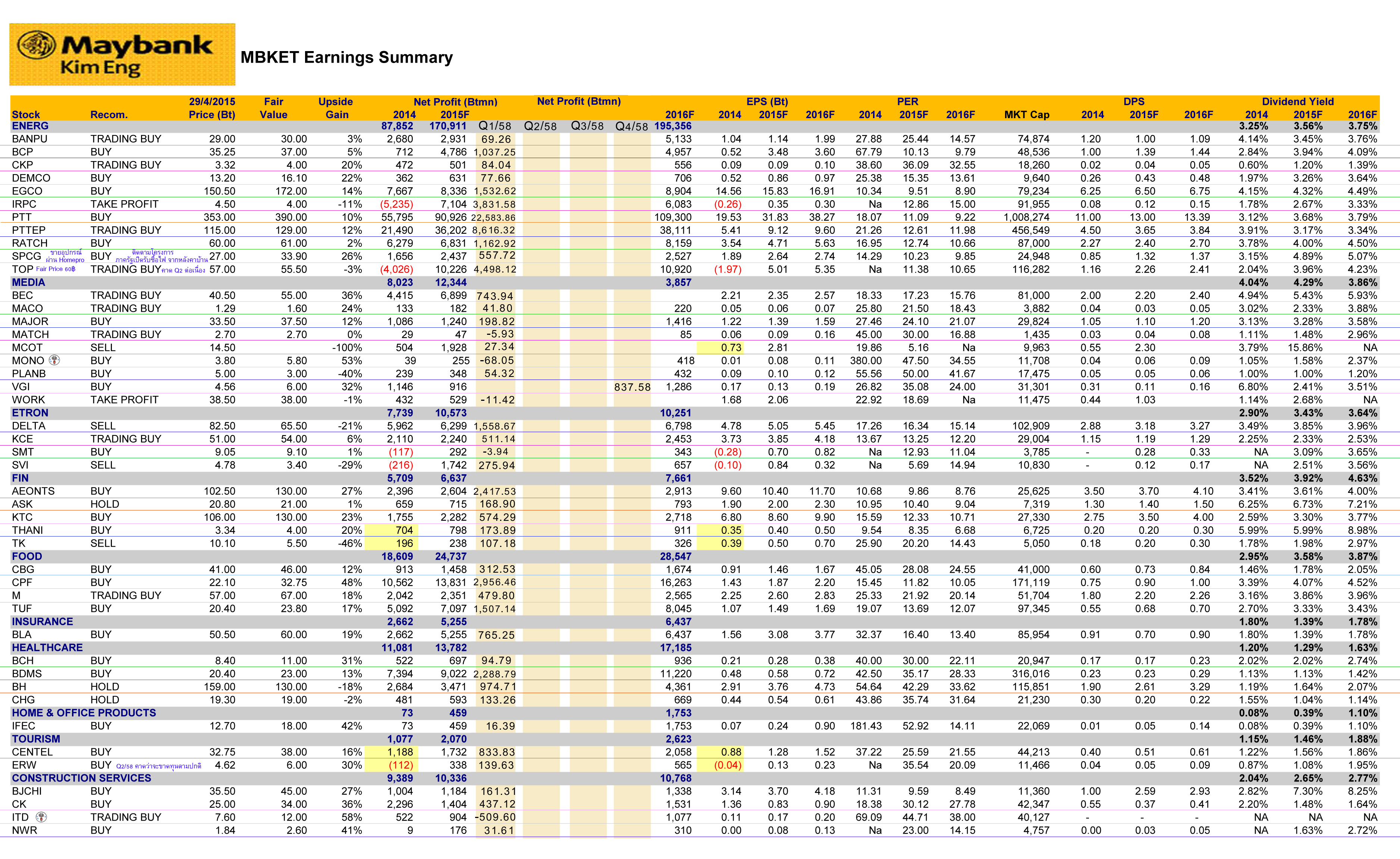This screenshot has height=859, width=1400.
Task: Select the CONSTRUCTION SERVICES sector heading
Action: pos(81,778)
